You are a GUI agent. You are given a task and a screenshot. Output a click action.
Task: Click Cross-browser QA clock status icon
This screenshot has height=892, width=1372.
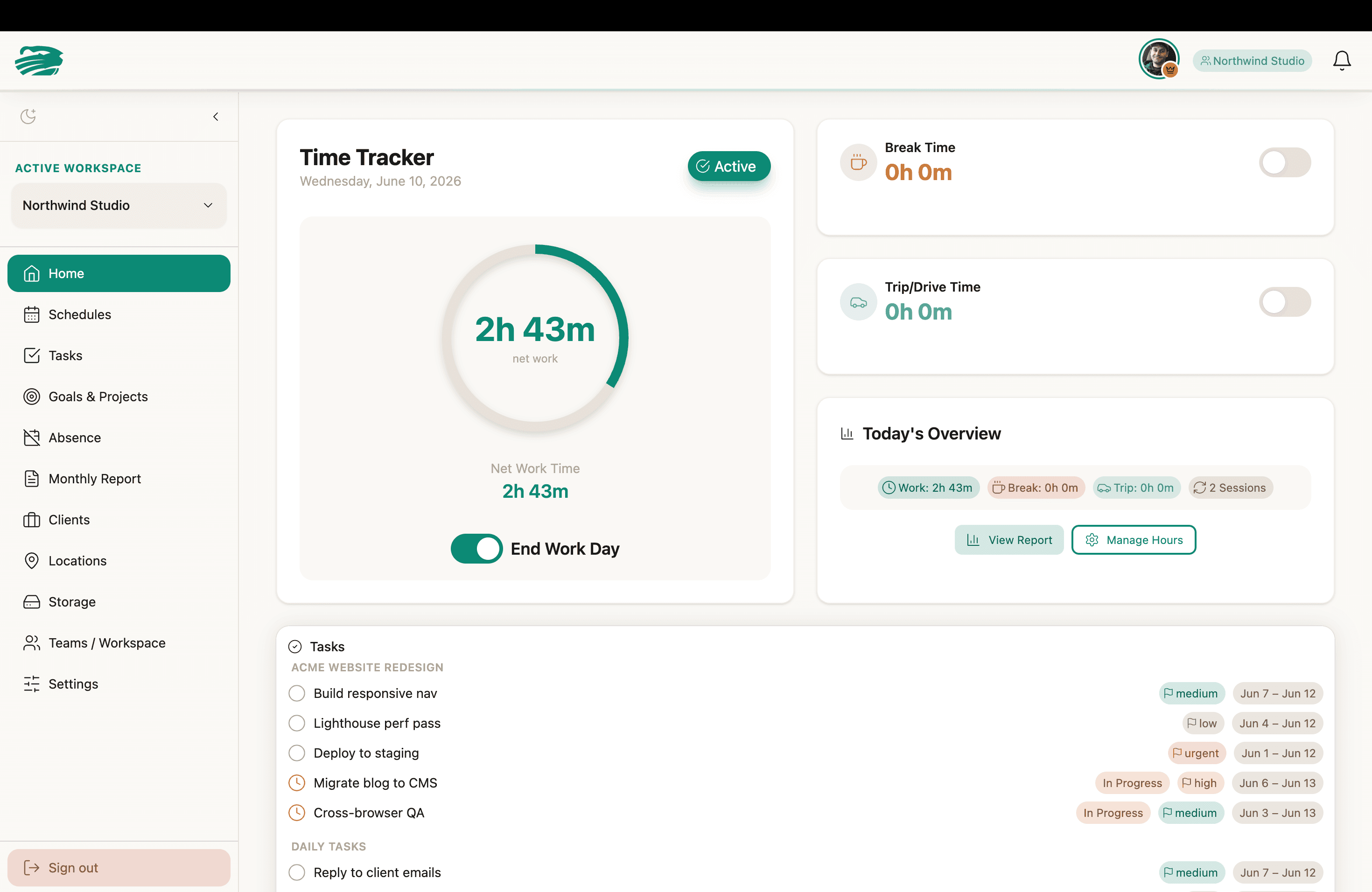pyautogui.click(x=297, y=813)
